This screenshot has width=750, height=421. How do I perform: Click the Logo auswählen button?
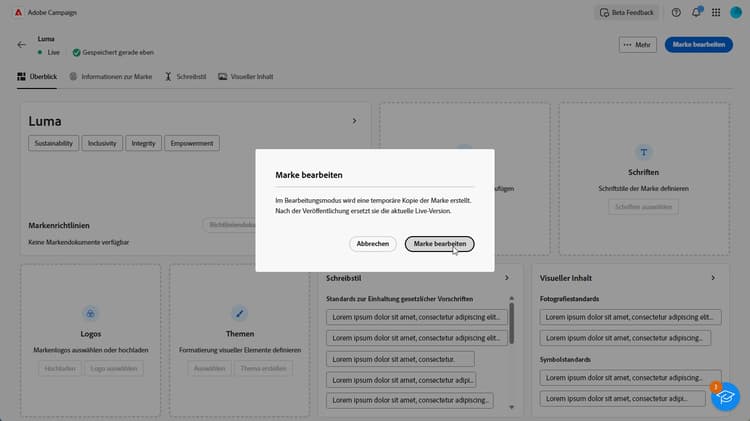[x=114, y=368]
